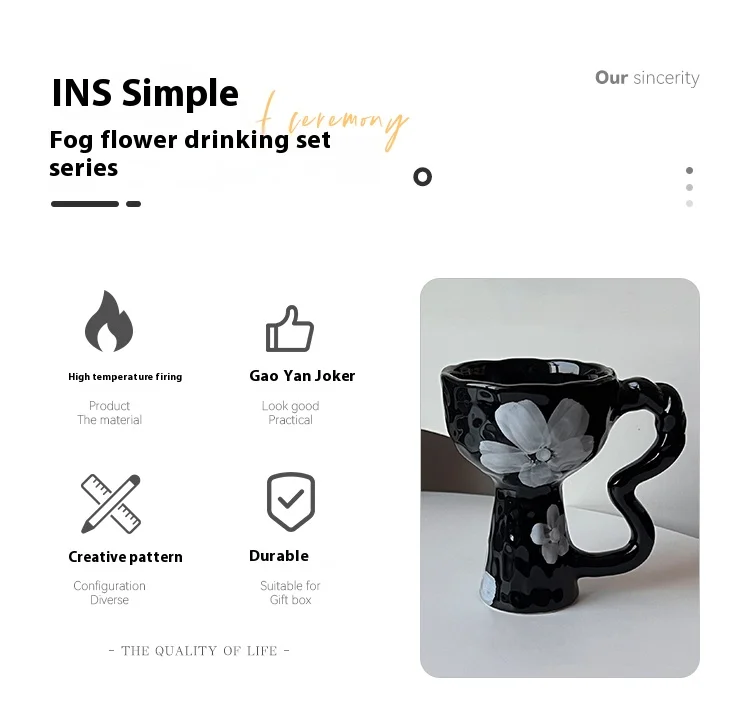
Task: Open the black flower mug product photo
Action: pyautogui.click(x=560, y=478)
